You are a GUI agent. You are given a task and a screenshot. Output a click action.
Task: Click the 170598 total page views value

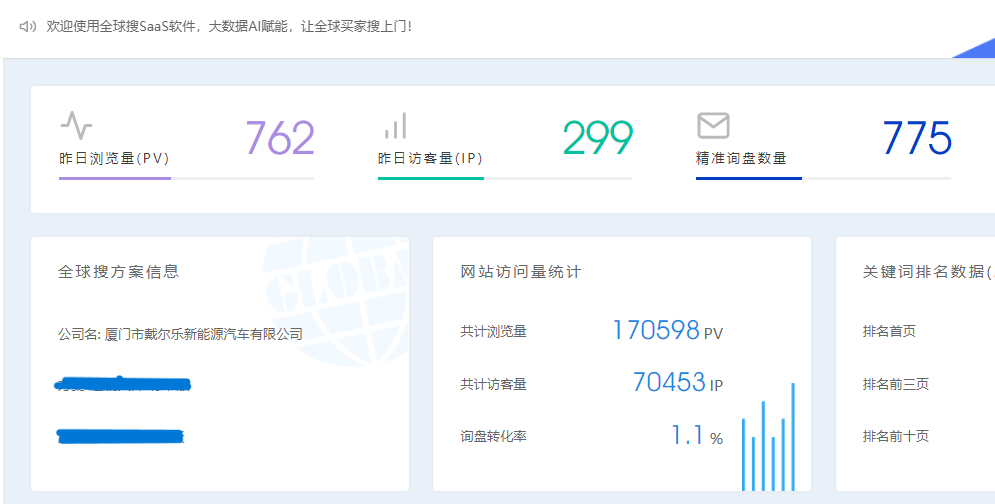(x=656, y=330)
